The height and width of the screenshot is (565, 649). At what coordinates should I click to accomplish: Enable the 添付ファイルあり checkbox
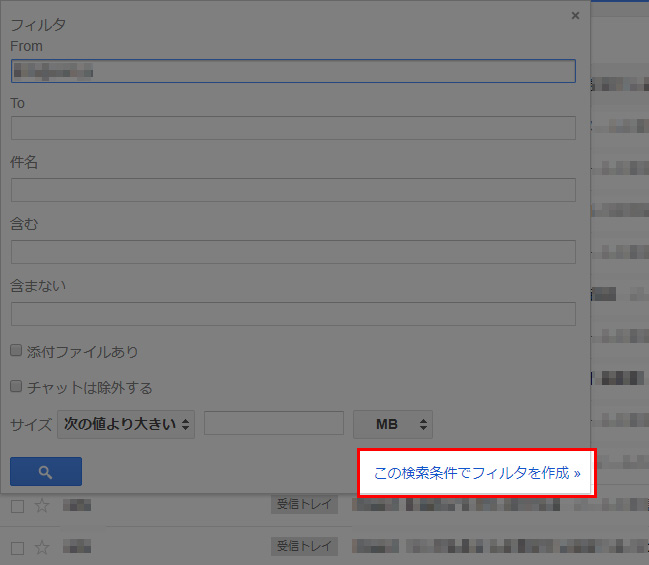[16, 351]
